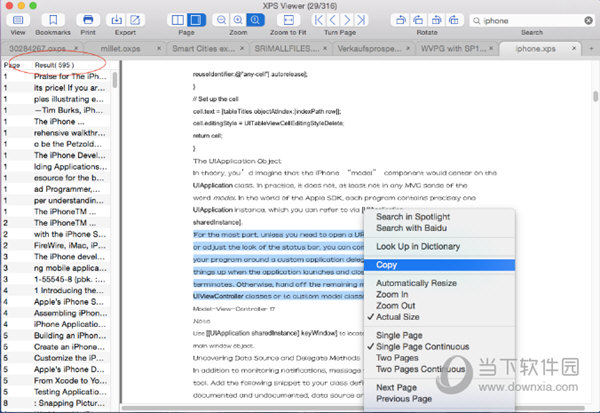Image resolution: width=600 pixels, height=413 pixels.
Task: Toggle Single Page Continuous checked option
Action: point(439,346)
